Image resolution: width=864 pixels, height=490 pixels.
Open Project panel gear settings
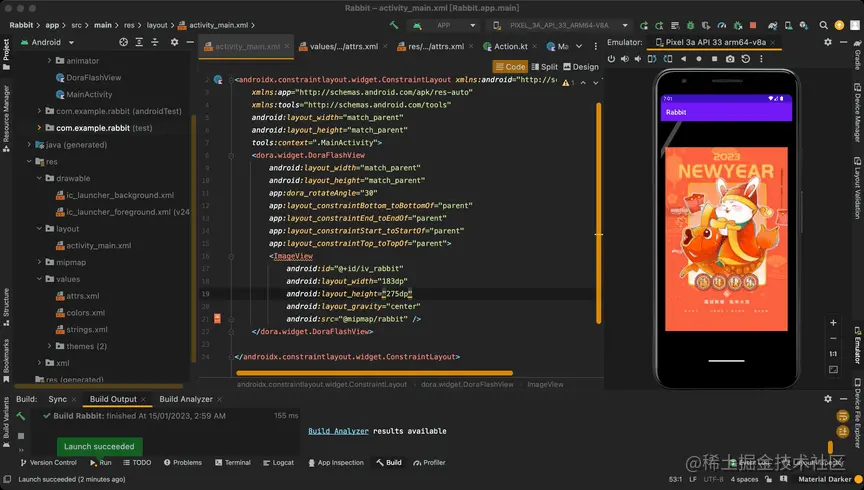pyautogui.click(x=174, y=42)
